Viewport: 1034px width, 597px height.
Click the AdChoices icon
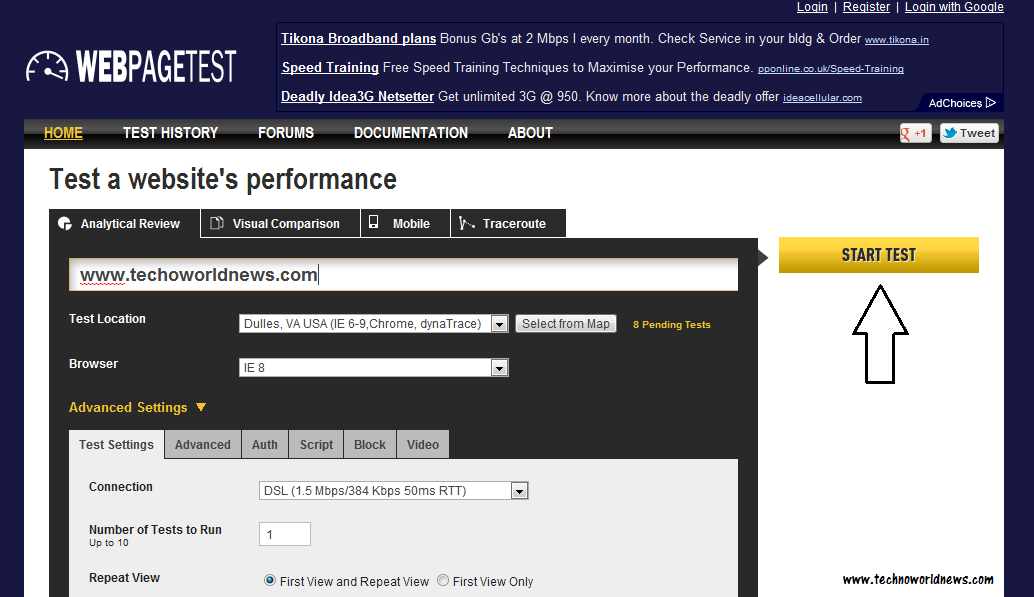click(x=988, y=102)
